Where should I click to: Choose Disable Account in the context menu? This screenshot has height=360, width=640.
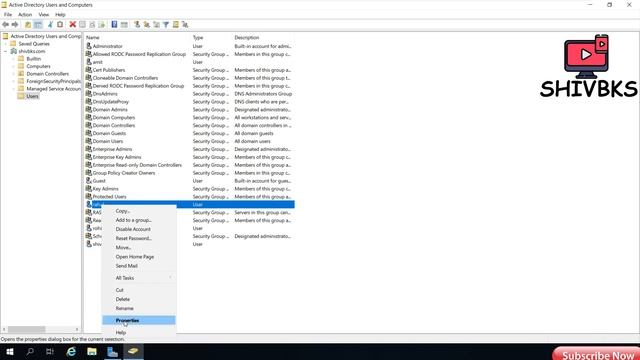[x=139, y=229]
